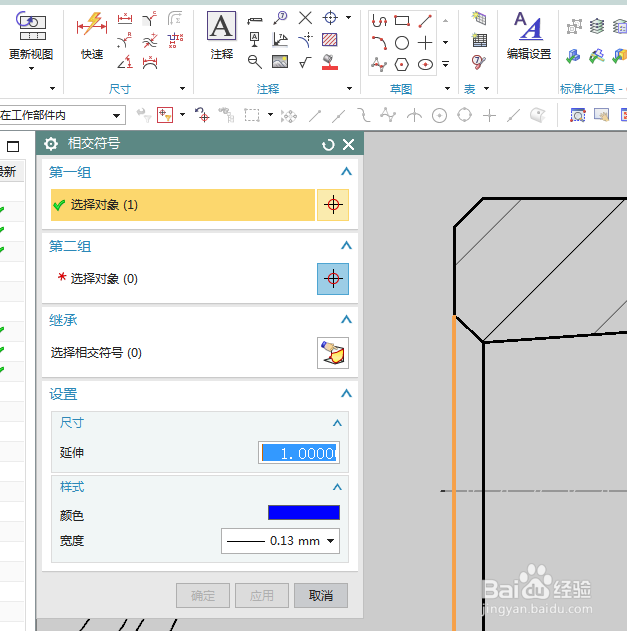
Task: Collapse the 尺寸 subsection in settings
Action: point(337,423)
